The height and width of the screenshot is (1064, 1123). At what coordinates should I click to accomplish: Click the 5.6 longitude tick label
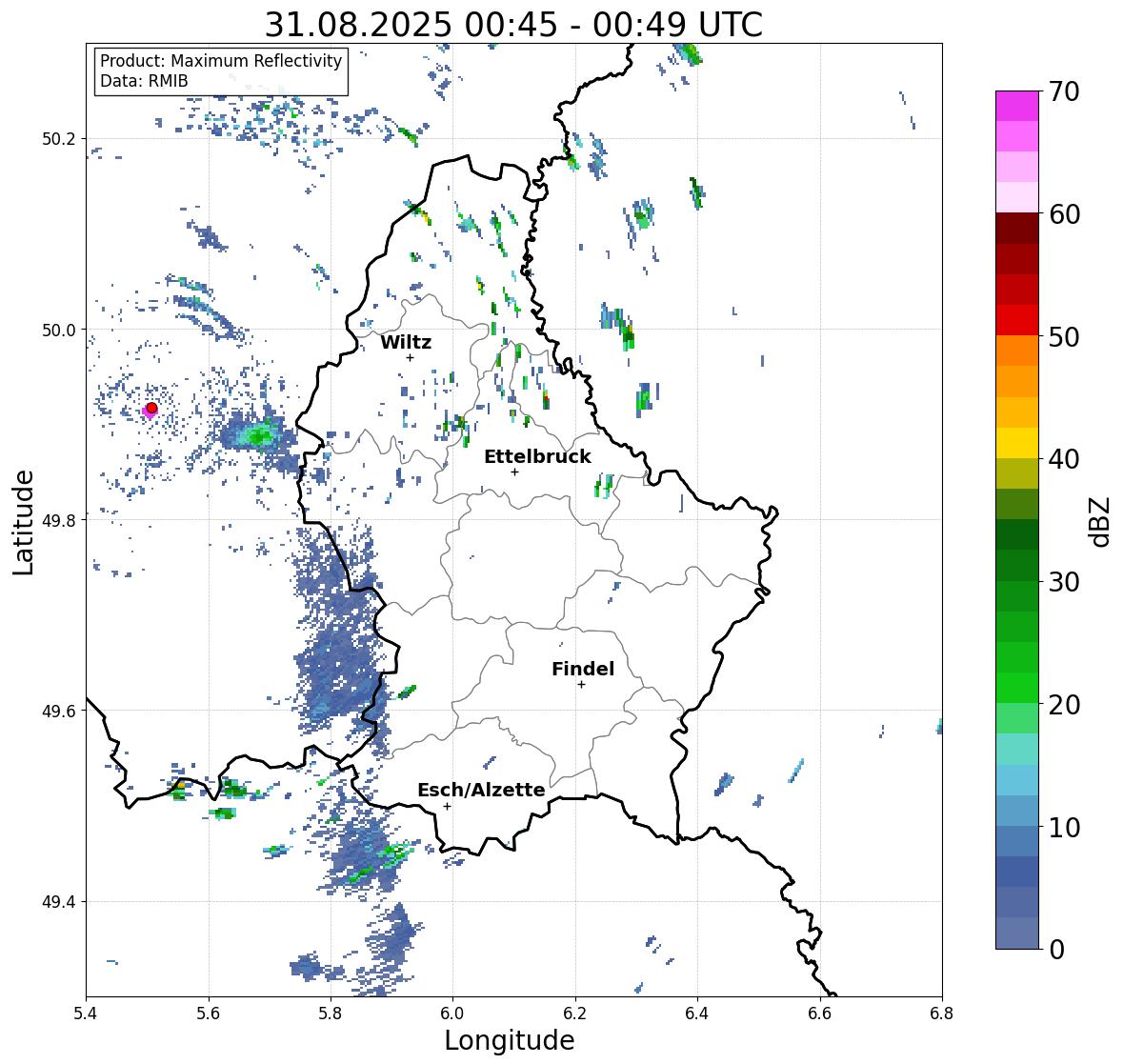[x=209, y=1014]
